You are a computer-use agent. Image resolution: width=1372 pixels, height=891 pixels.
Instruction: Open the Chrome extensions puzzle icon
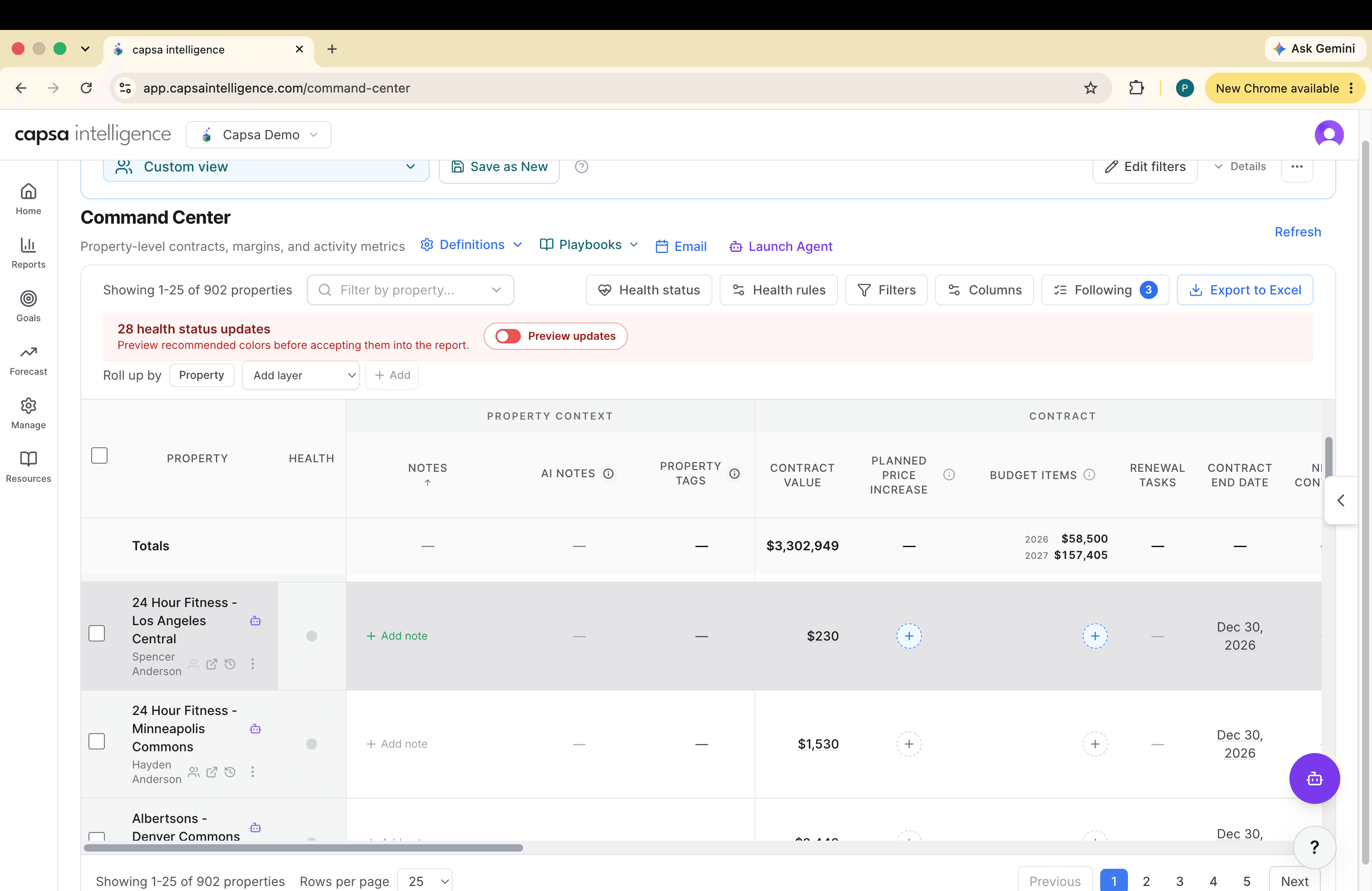1136,88
